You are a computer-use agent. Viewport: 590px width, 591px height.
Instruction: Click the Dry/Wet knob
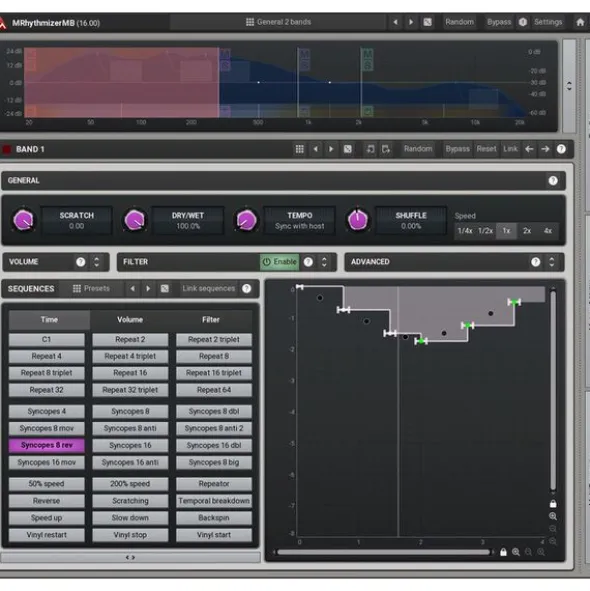point(135,220)
